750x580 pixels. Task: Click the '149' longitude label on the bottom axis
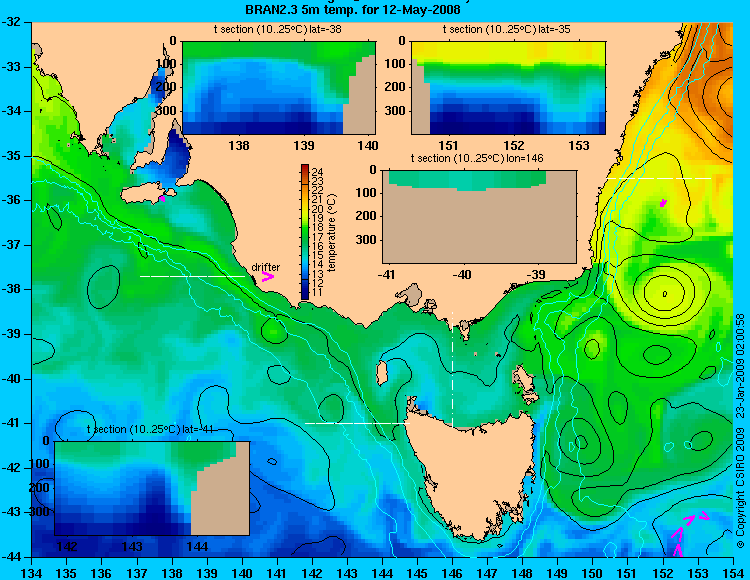pos(558,573)
